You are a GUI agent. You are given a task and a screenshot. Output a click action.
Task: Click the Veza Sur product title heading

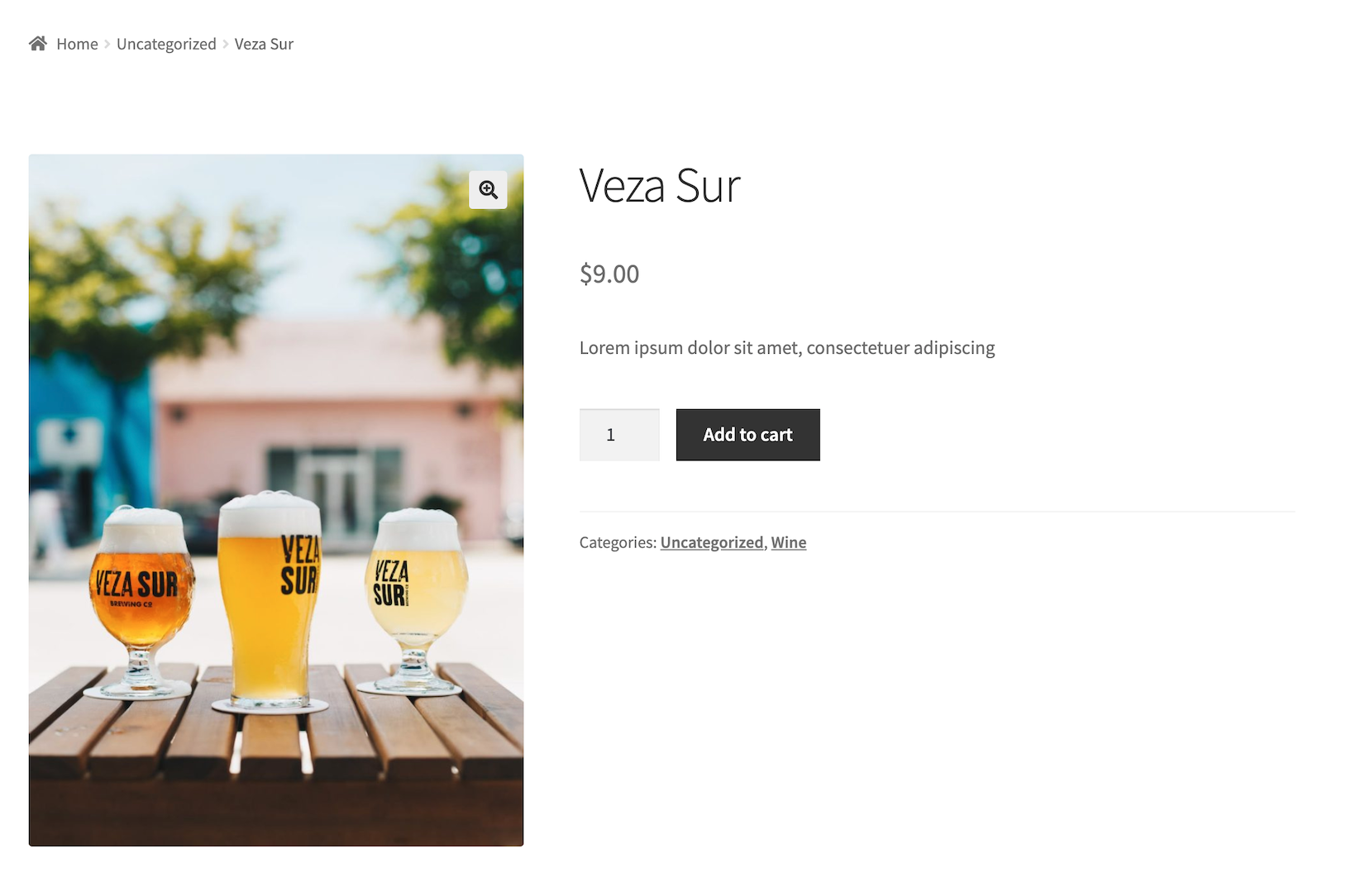coord(660,186)
